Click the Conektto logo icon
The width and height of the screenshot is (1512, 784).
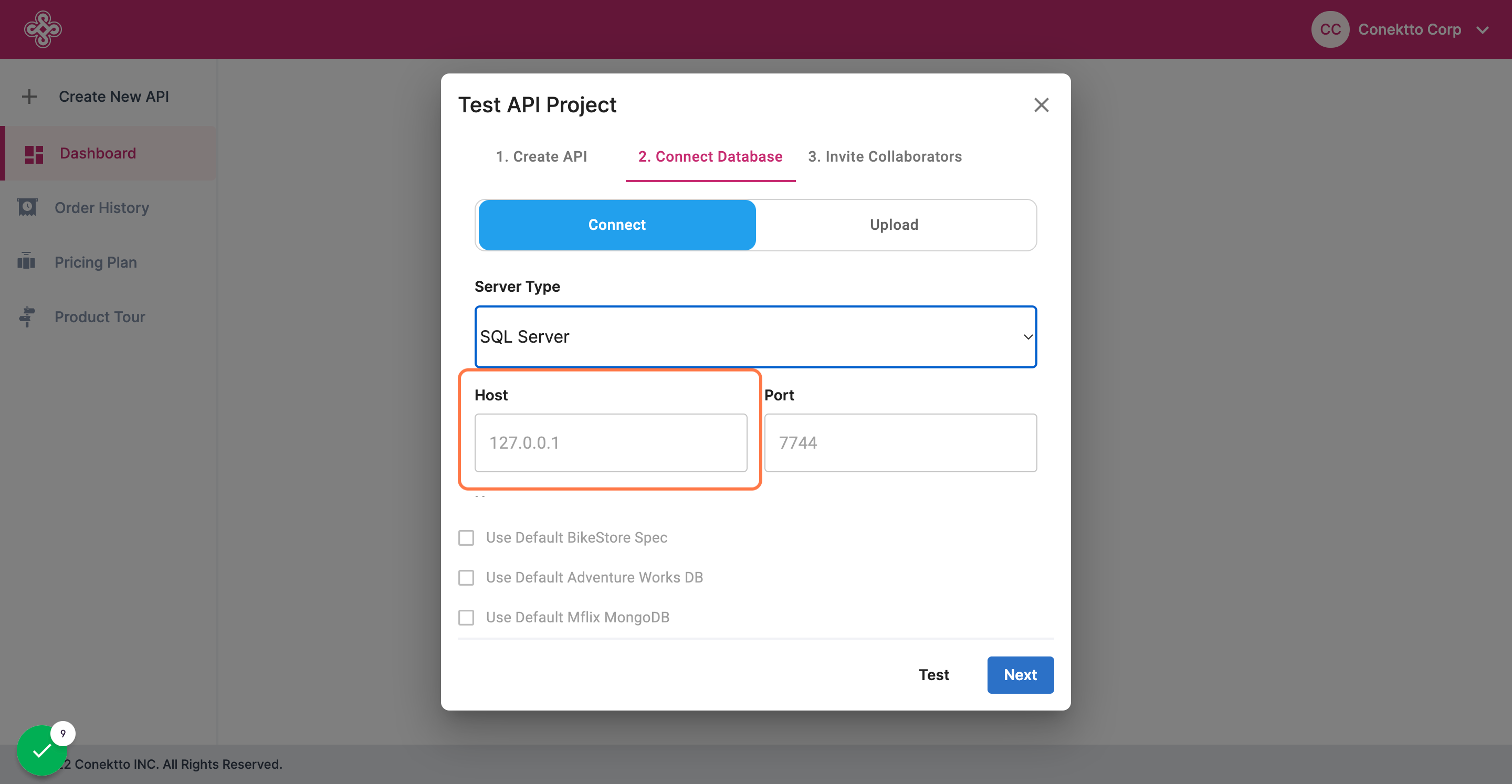[x=42, y=29]
